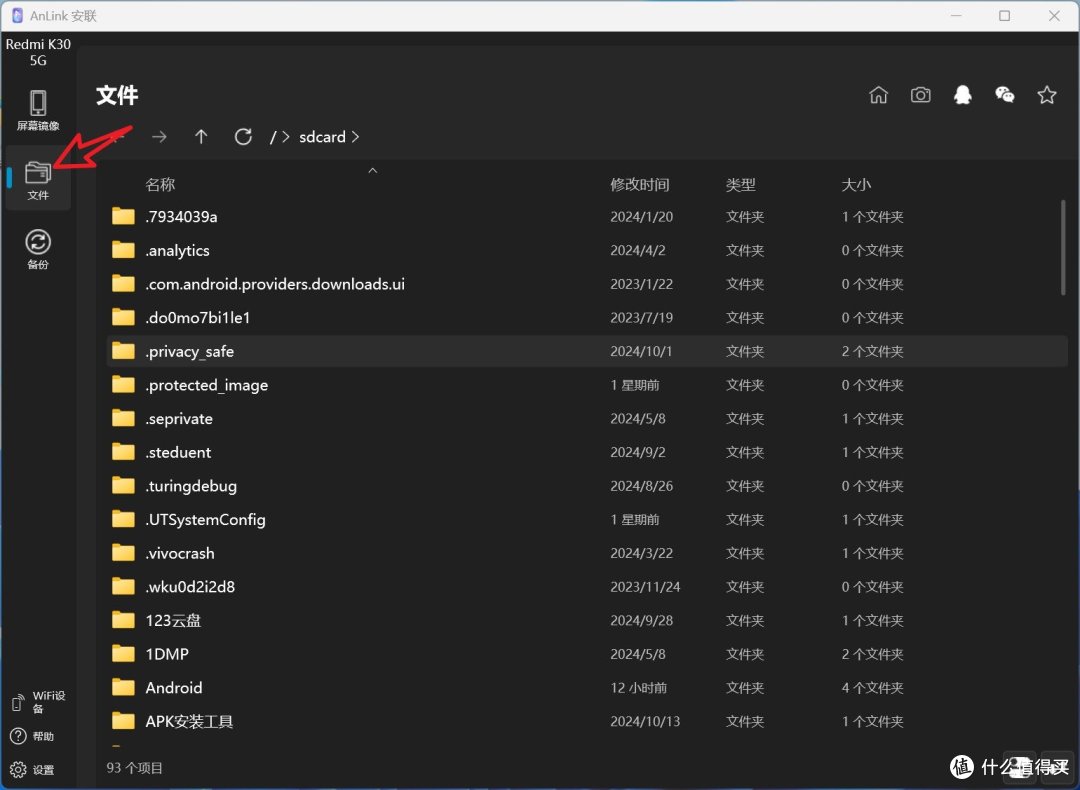Viewport: 1080px width, 790px height.
Task: Sort files by 名称 column header
Action: coord(160,185)
